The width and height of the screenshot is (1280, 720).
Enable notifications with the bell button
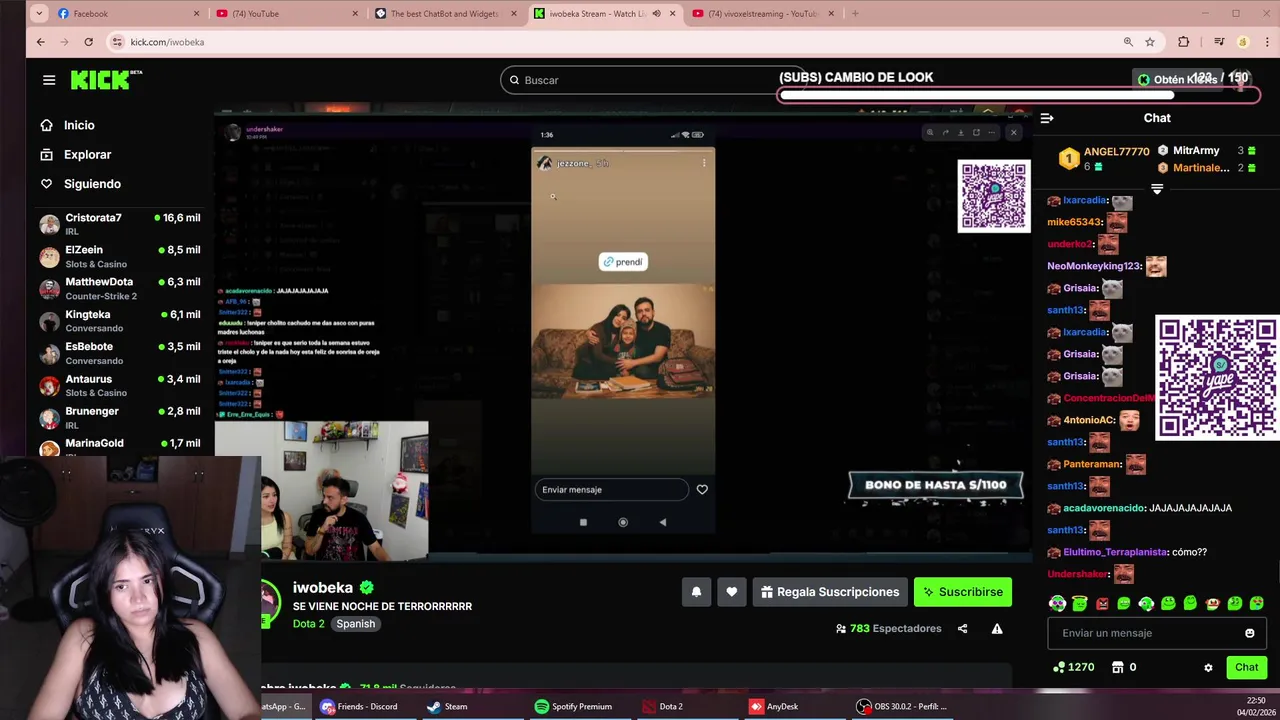pyautogui.click(x=696, y=592)
